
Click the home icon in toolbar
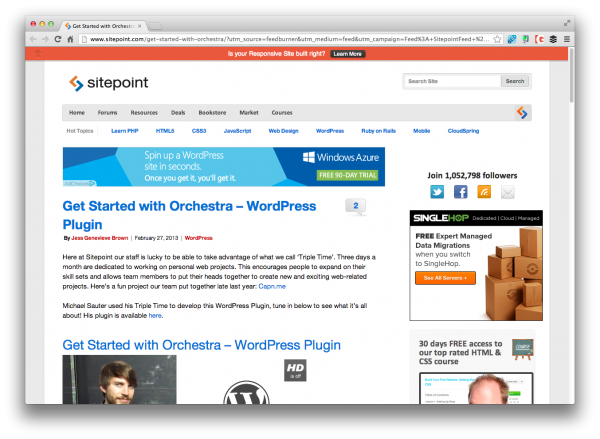[70, 39]
